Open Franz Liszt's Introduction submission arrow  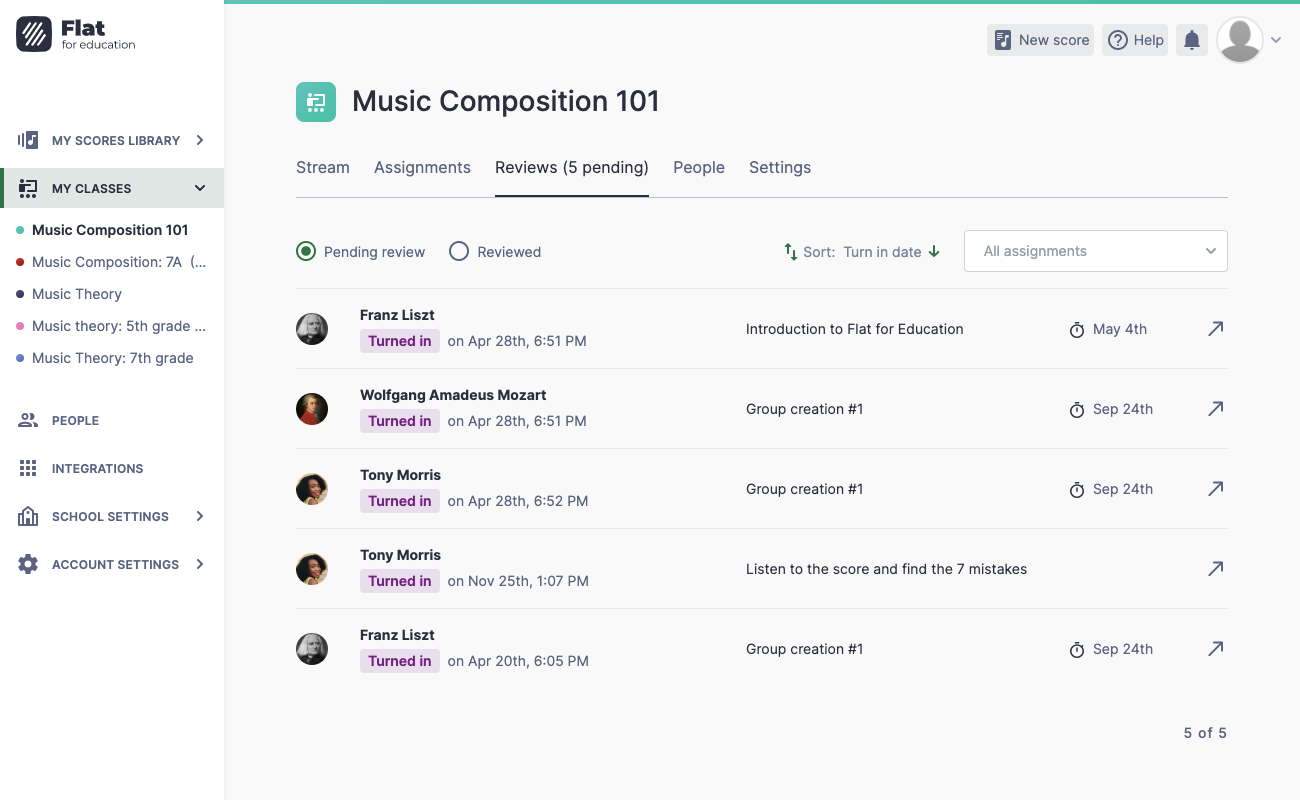pos(1215,329)
